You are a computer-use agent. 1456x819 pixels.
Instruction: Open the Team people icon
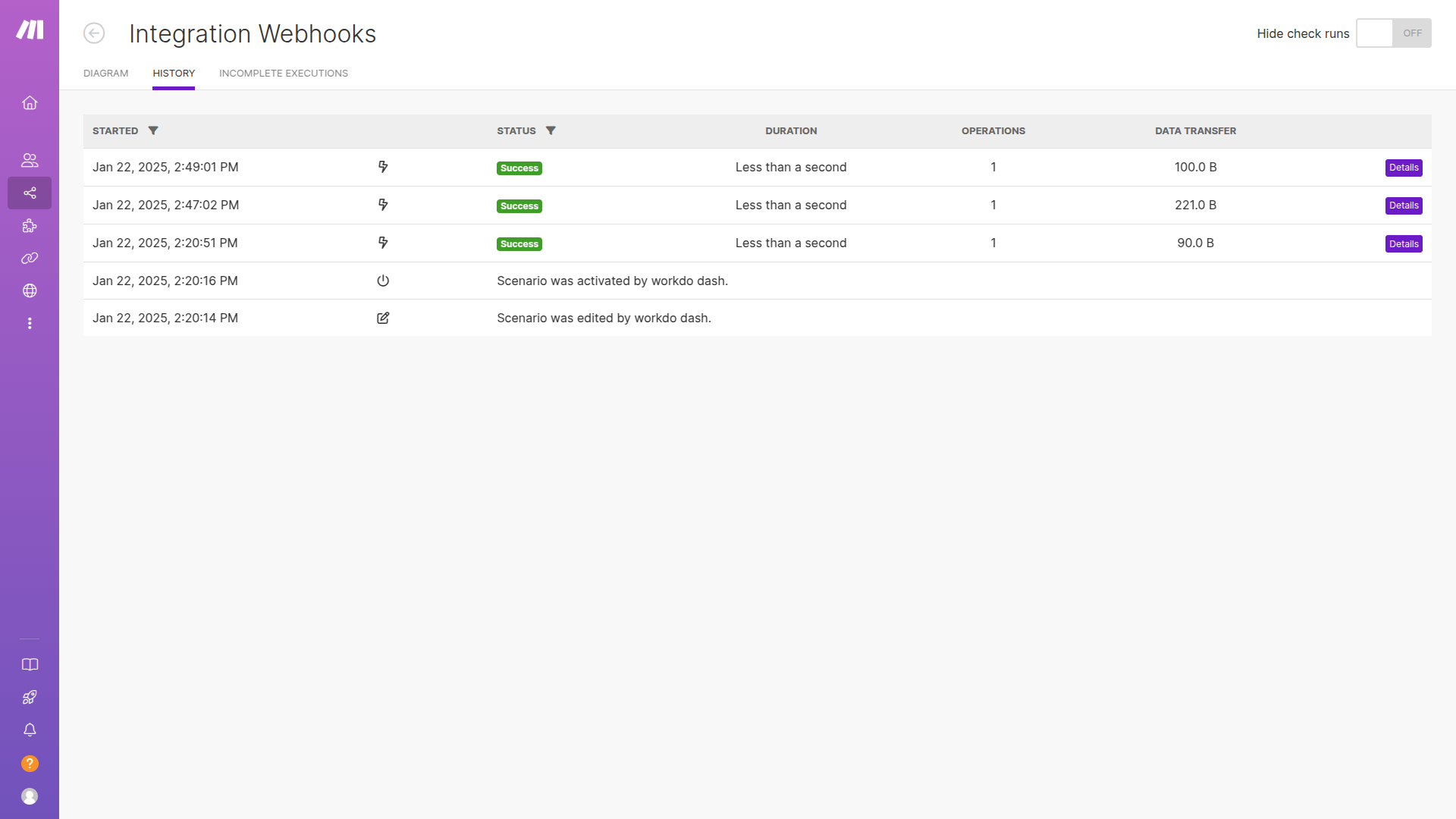click(30, 160)
